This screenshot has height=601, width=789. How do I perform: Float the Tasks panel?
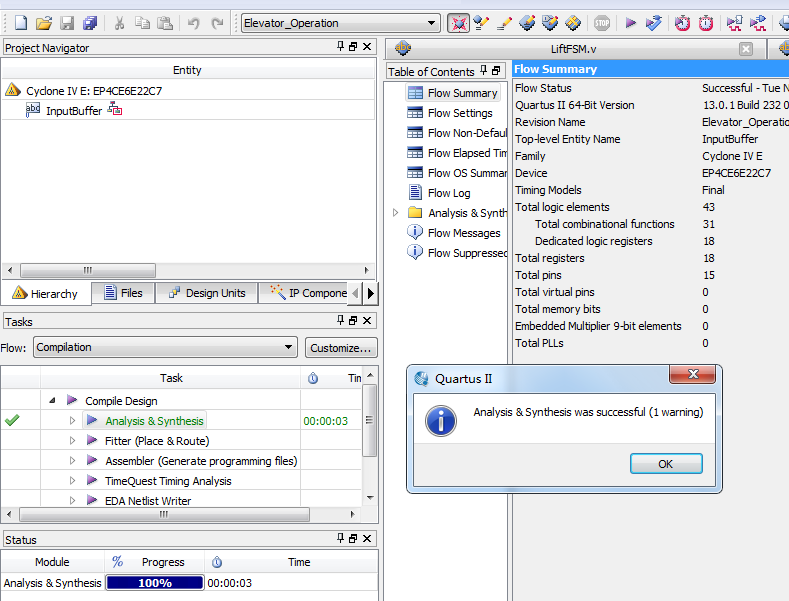pyautogui.click(x=353, y=320)
